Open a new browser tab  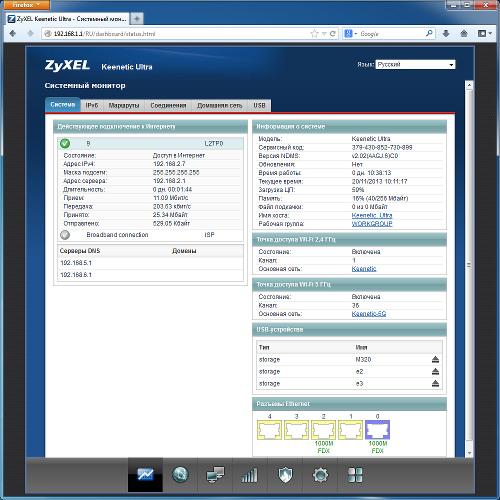point(137,19)
